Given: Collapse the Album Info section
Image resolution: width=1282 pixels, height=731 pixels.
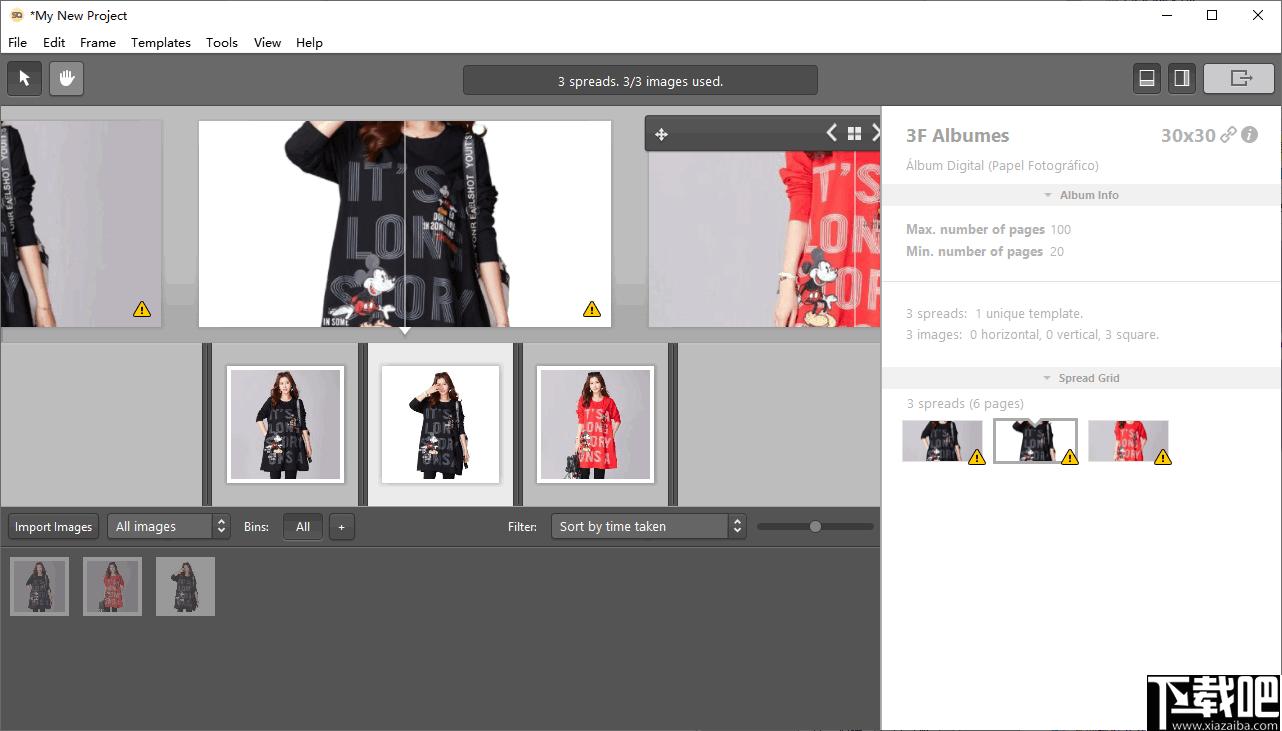Looking at the screenshot, I should pos(1081,195).
